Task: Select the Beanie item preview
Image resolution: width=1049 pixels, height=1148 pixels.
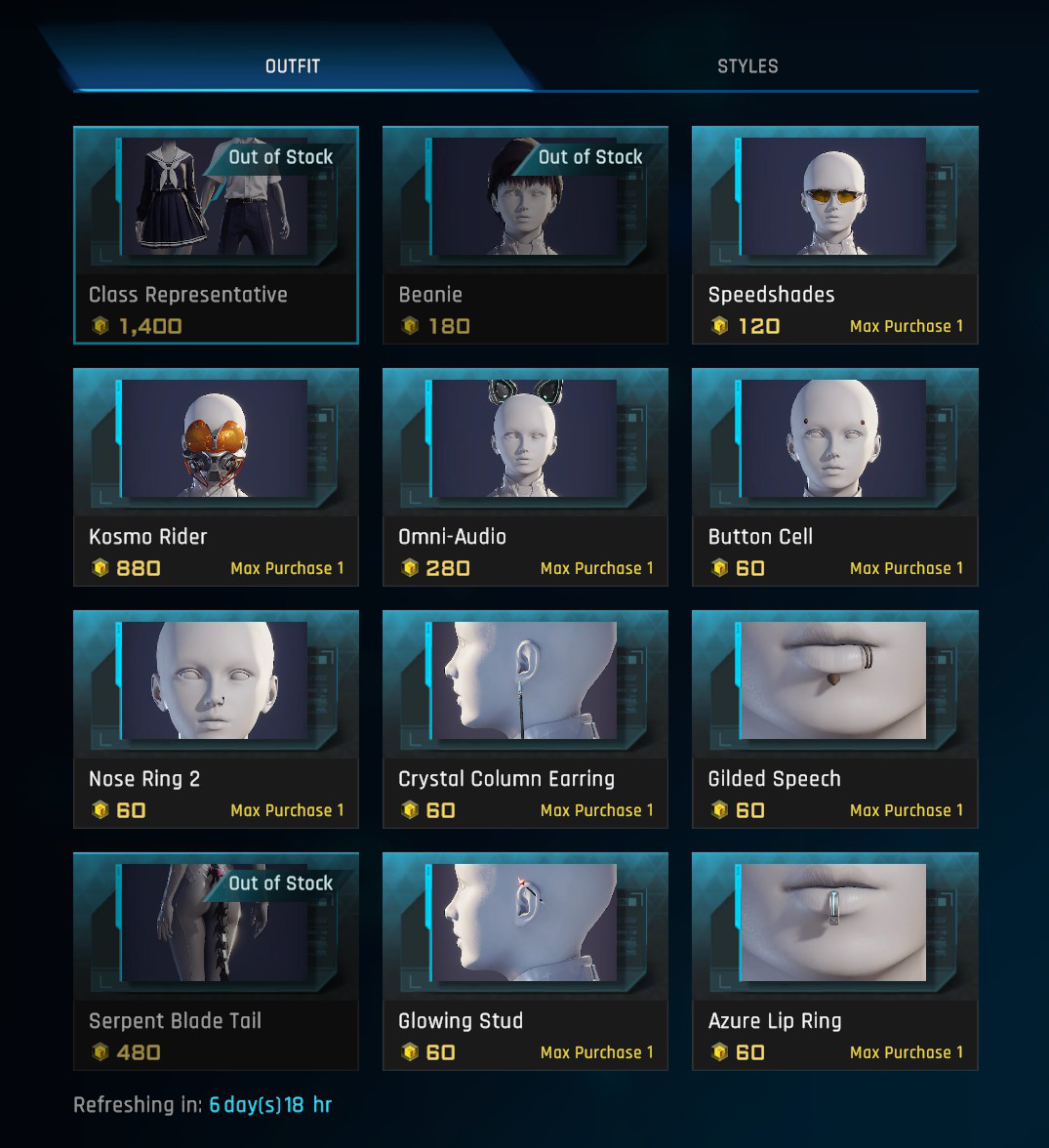Action: (x=524, y=196)
